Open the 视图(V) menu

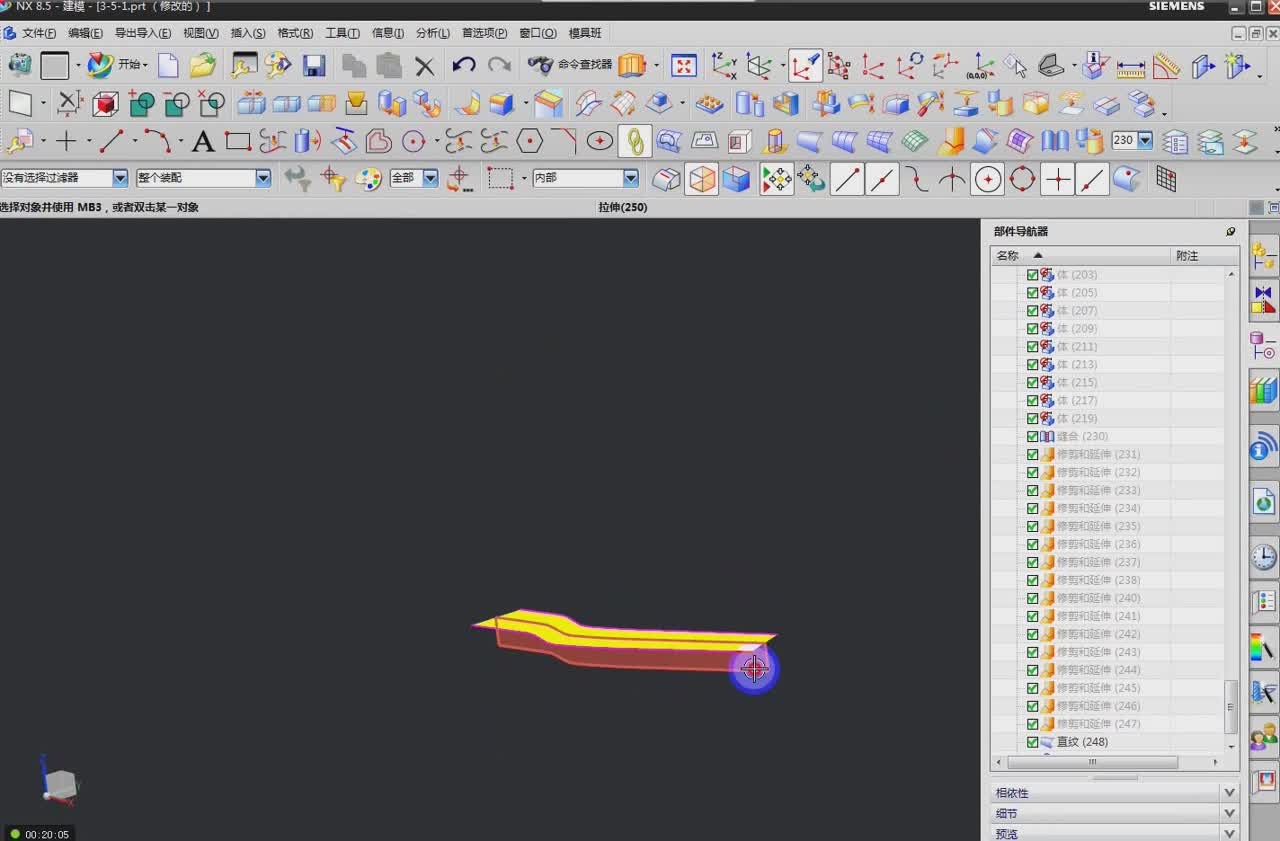[200, 33]
